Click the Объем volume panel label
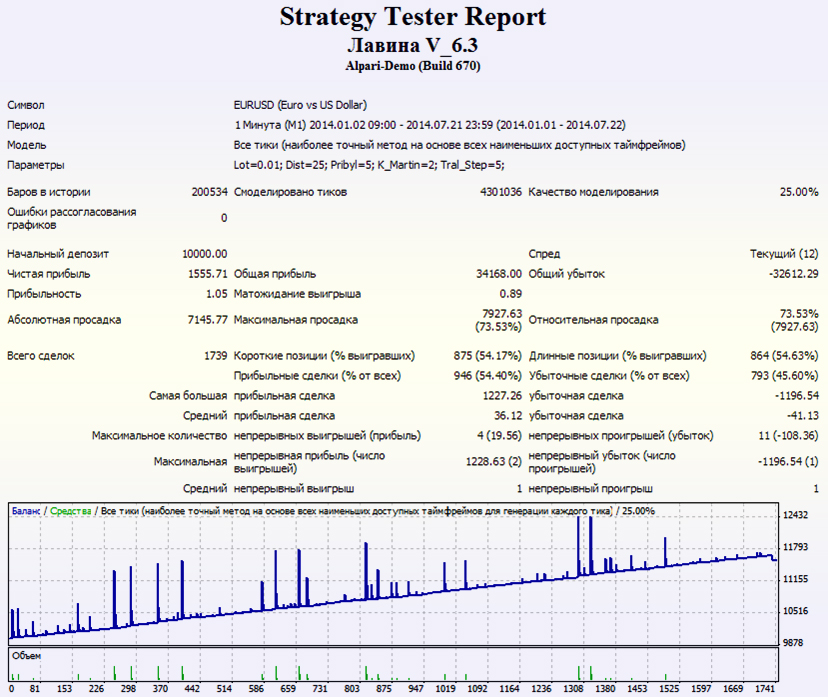This screenshot has width=828, height=697. coord(26,656)
